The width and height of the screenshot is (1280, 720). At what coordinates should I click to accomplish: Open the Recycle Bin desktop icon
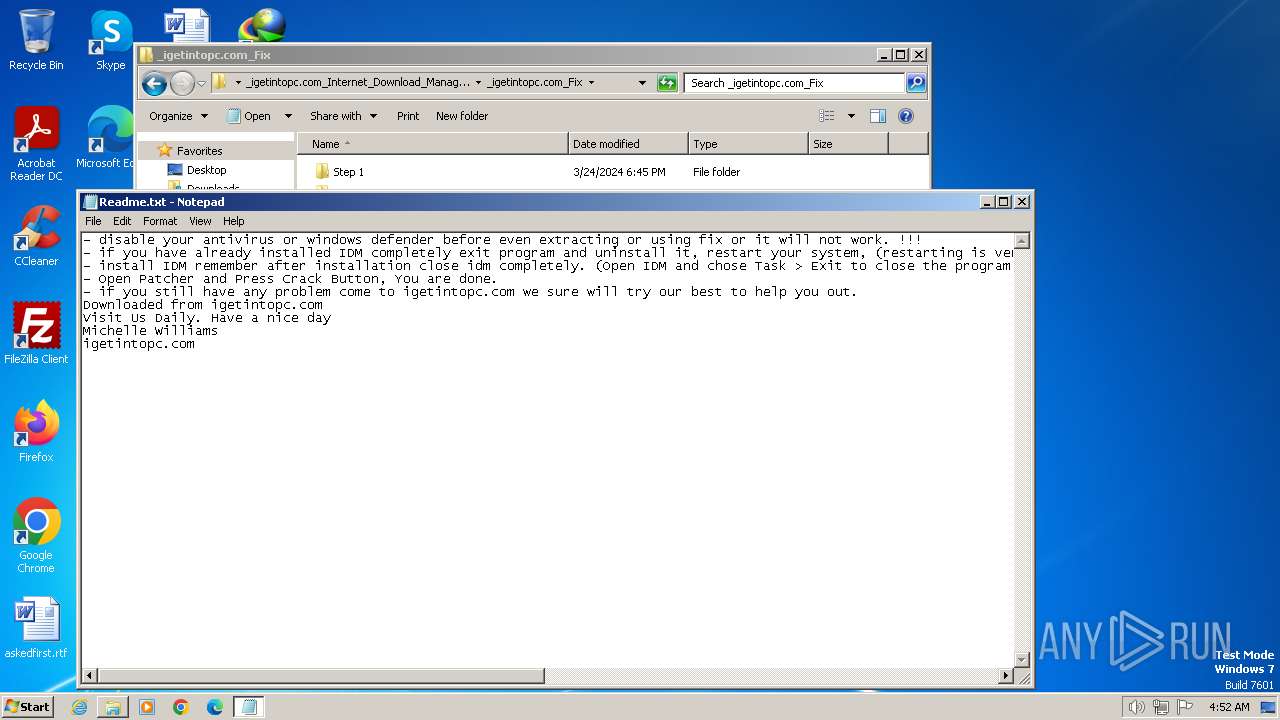click(36, 40)
